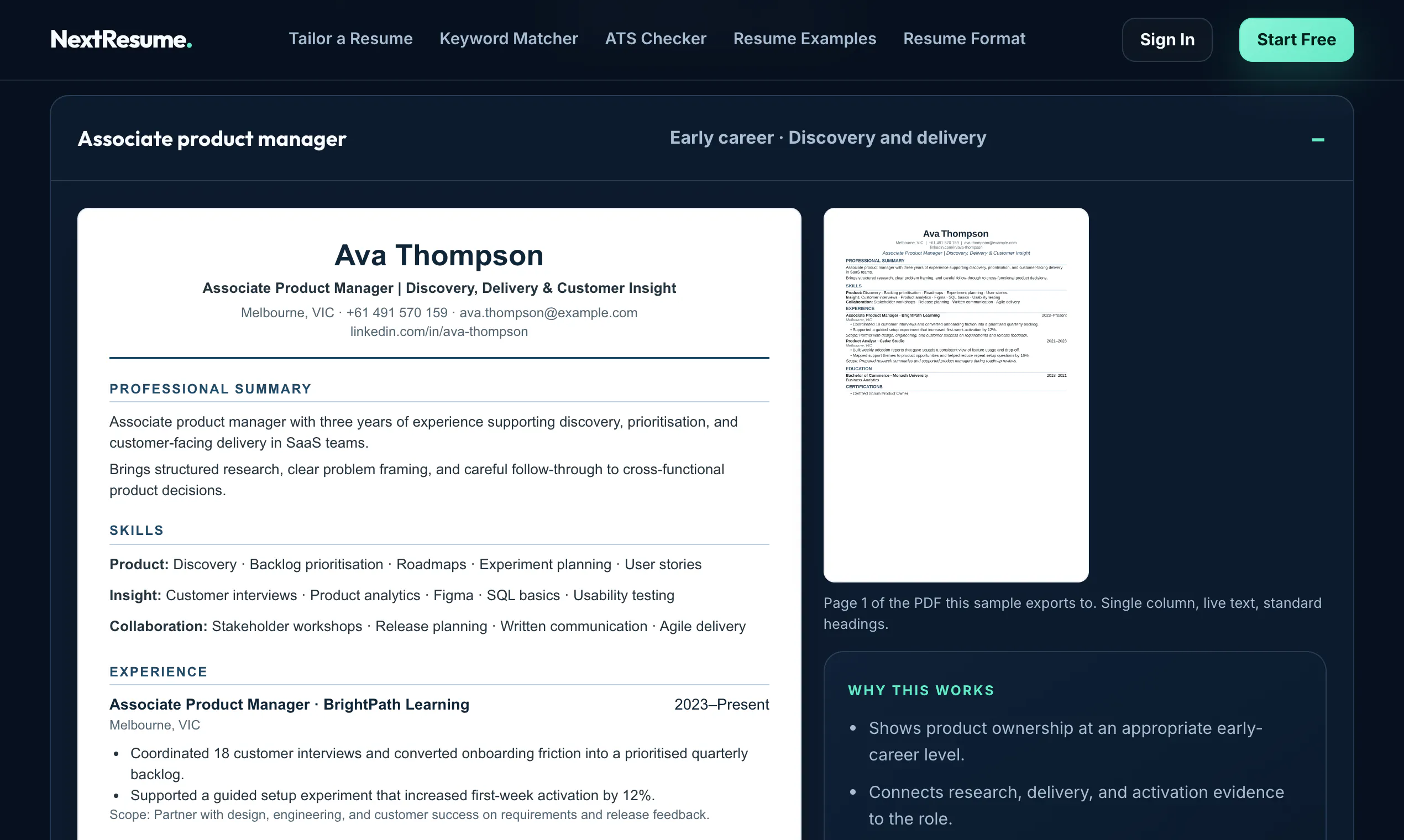This screenshot has width=1404, height=840.
Task: Click the Associate product manager heading
Action: (212, 139)
